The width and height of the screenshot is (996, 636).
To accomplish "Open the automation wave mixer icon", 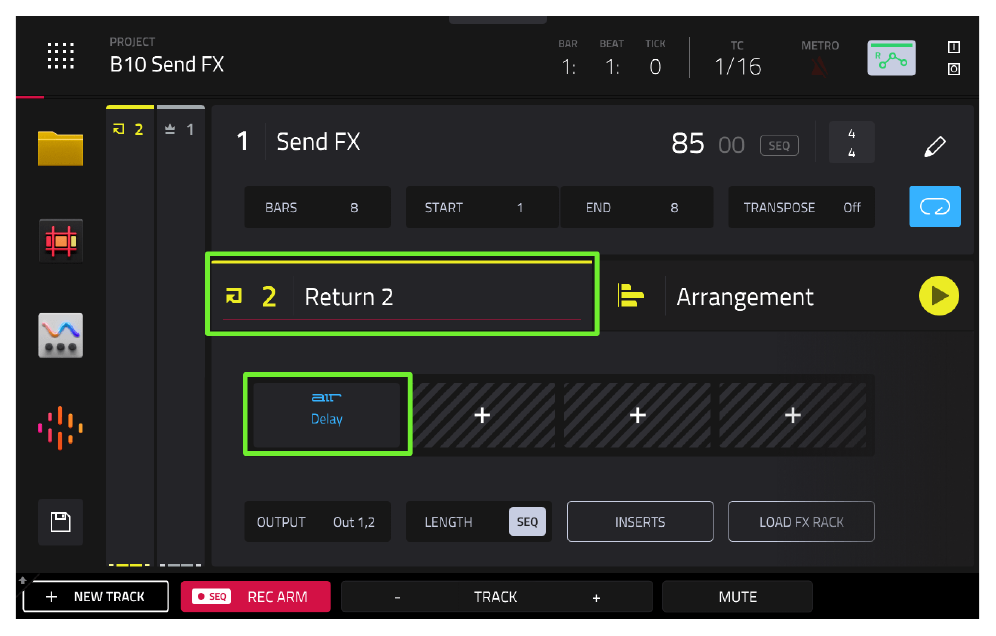I will coord(60,335).
